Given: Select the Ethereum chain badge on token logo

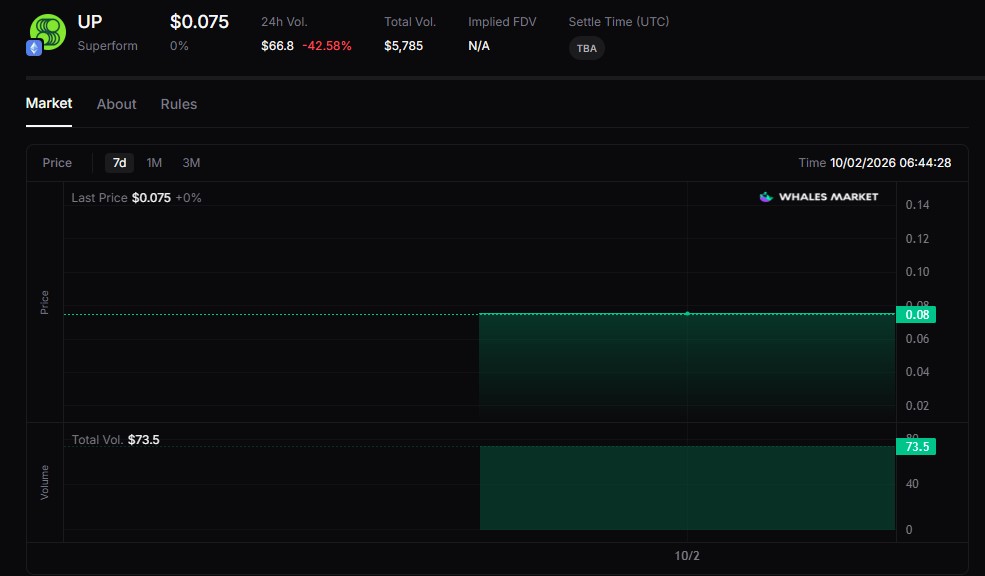Looking at the screenshot, I should (33, 45).
